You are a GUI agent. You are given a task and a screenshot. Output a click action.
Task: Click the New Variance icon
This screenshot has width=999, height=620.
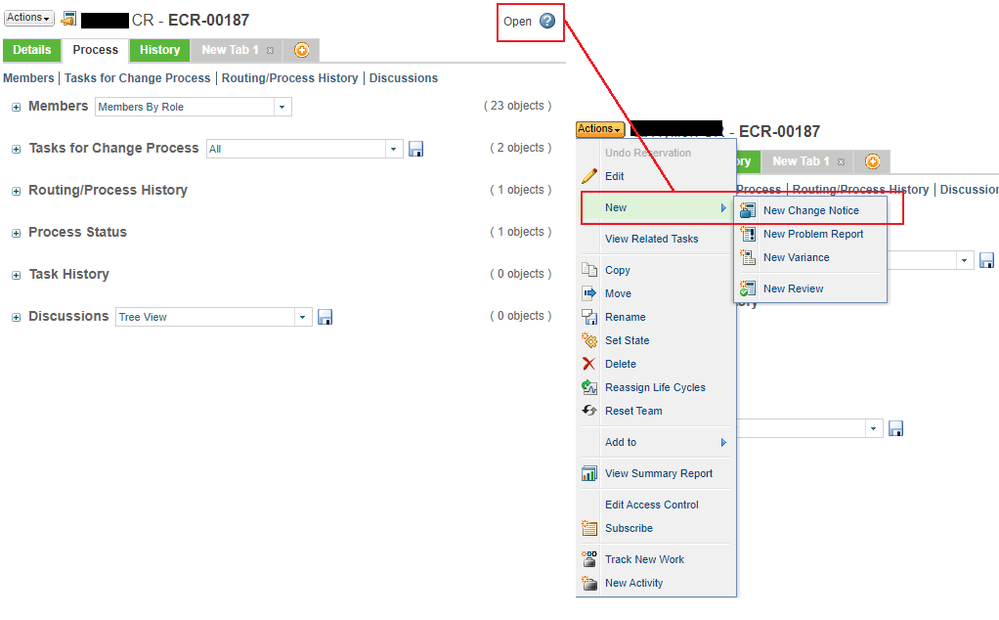[x=748, y=257]
